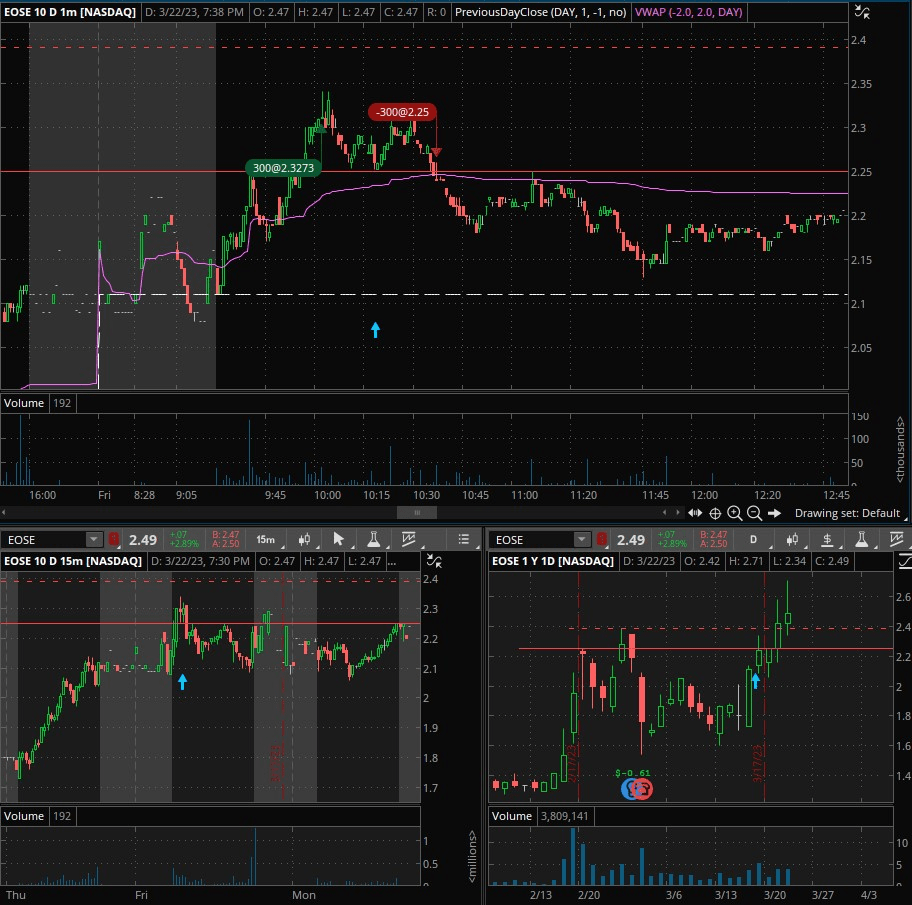Image resolution: width=912 pixels, height=905 pixels.
Task: Toggle the millions volume axis expander
Action: pyautogui.click(x=472, y=856)
